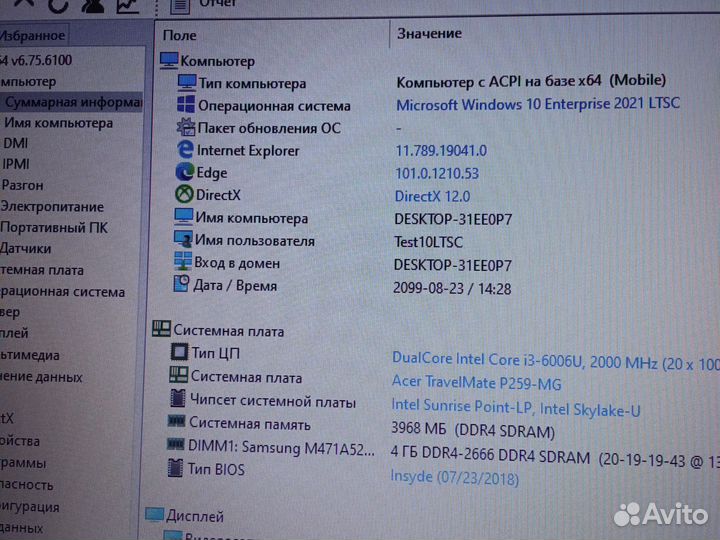This screenshot has width=720, height=540.
Task: Select Разгон in the left tree
Action: pos(22,186)
